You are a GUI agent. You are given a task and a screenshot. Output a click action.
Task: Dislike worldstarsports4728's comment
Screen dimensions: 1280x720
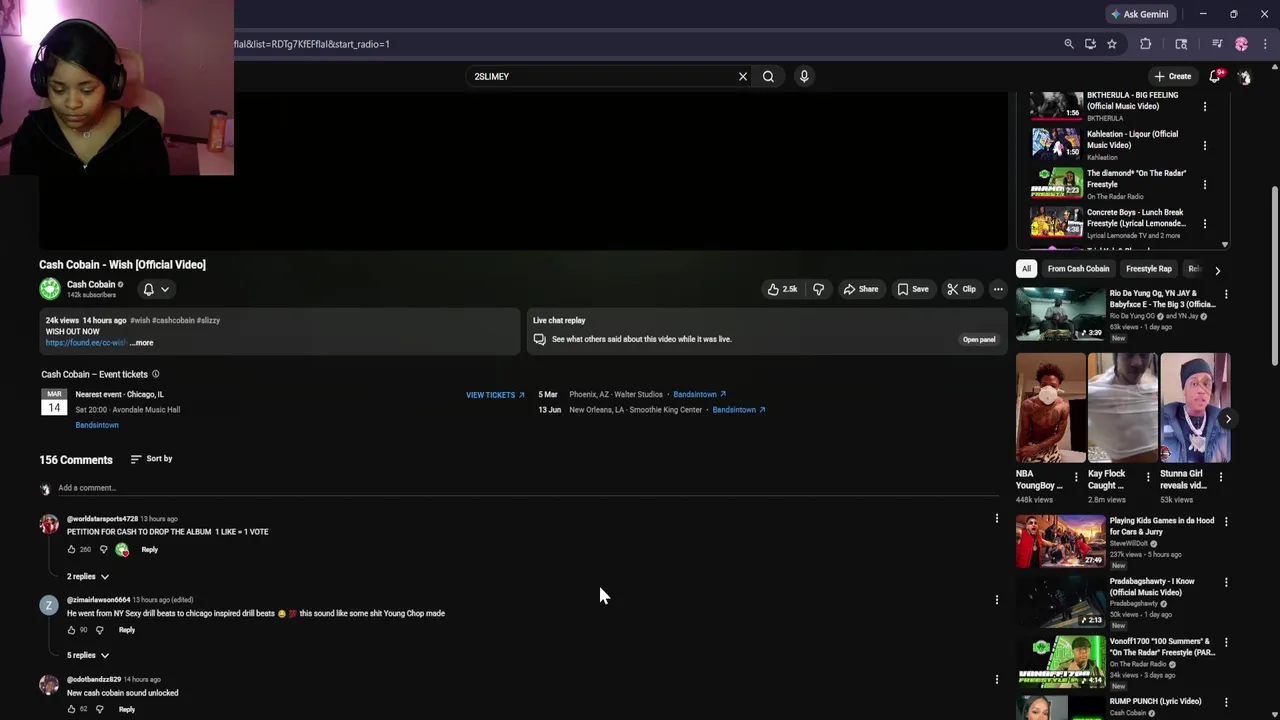pos(103,549)
